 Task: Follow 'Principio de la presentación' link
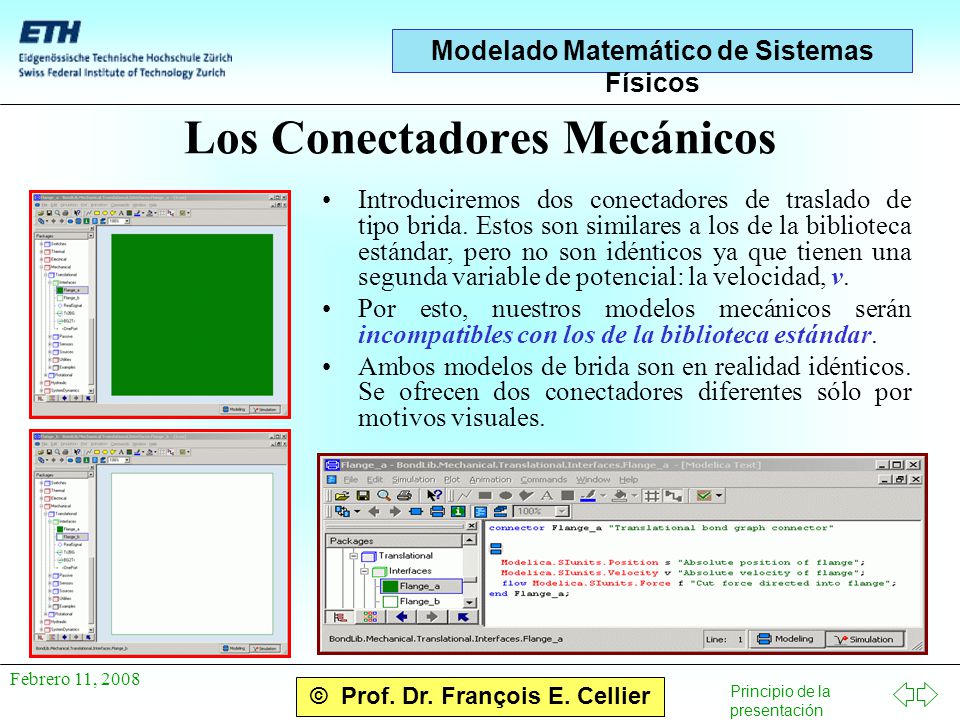click(x=779, y=700)
